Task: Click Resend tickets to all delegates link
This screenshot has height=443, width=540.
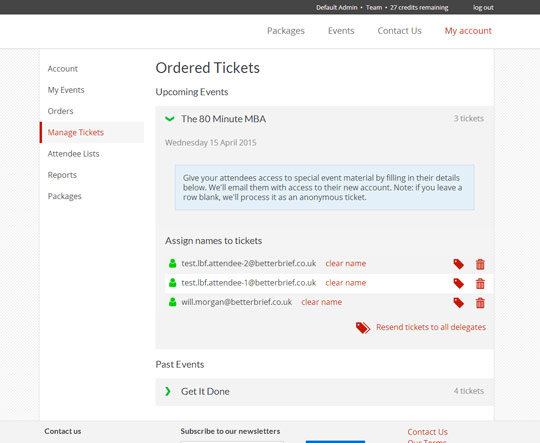Action: 431,327
